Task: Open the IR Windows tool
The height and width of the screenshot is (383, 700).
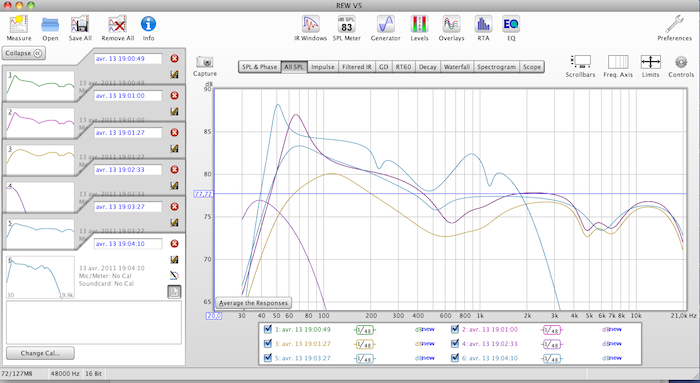Action: (x=310, y=24)
